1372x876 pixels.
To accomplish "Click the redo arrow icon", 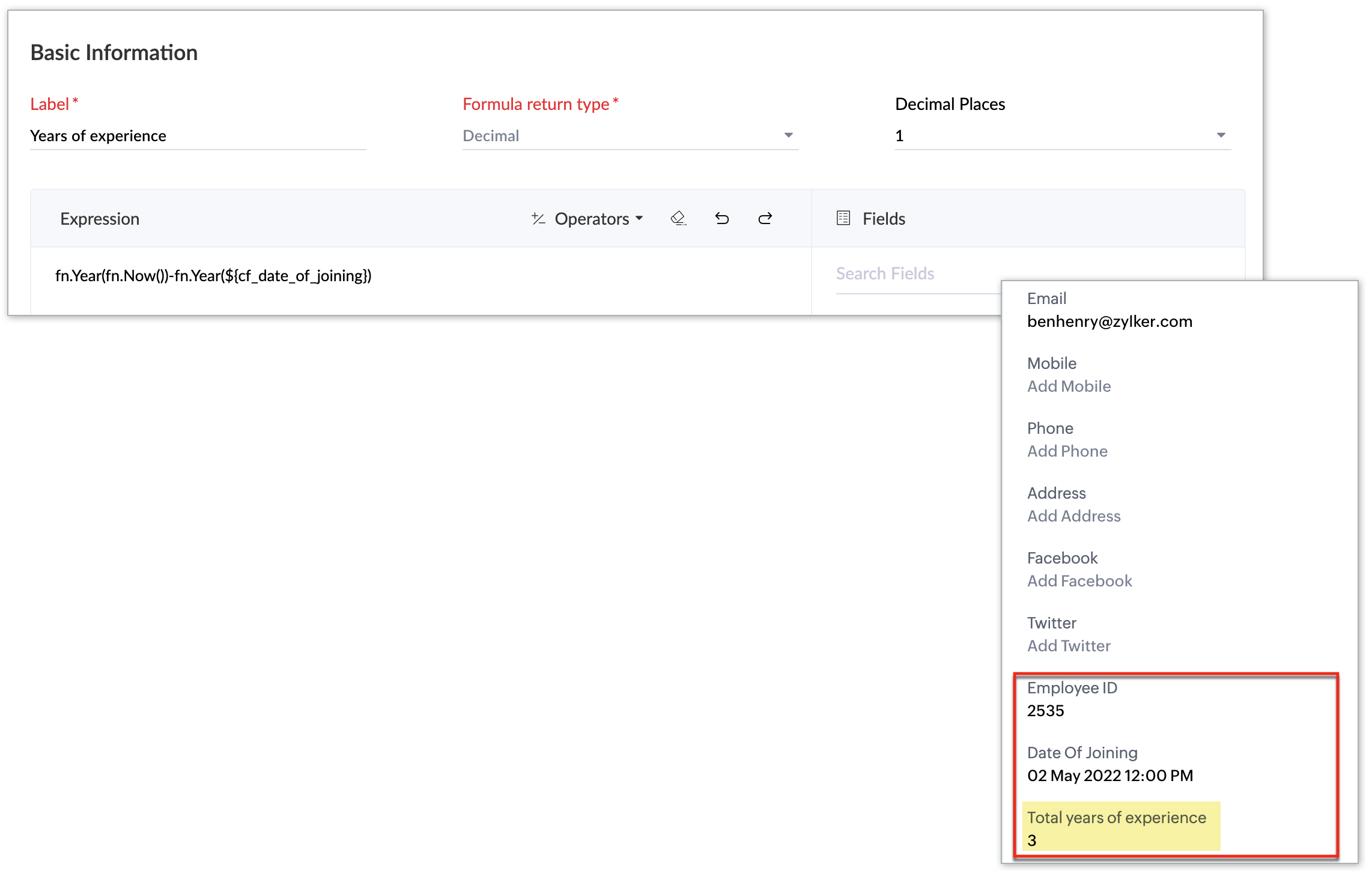I will click(x=765, y=218).
